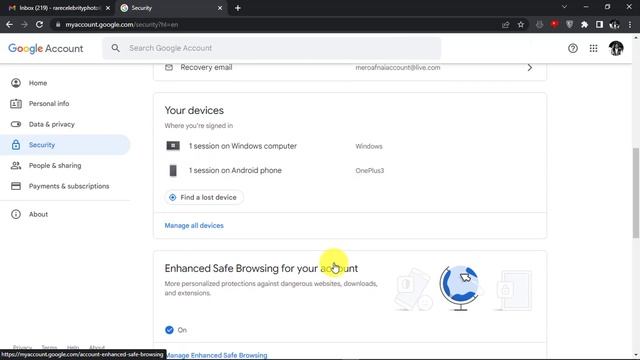Close the Security tab
Image resolution: width=640 pixels, height=360 pixels.
(220, 8)
